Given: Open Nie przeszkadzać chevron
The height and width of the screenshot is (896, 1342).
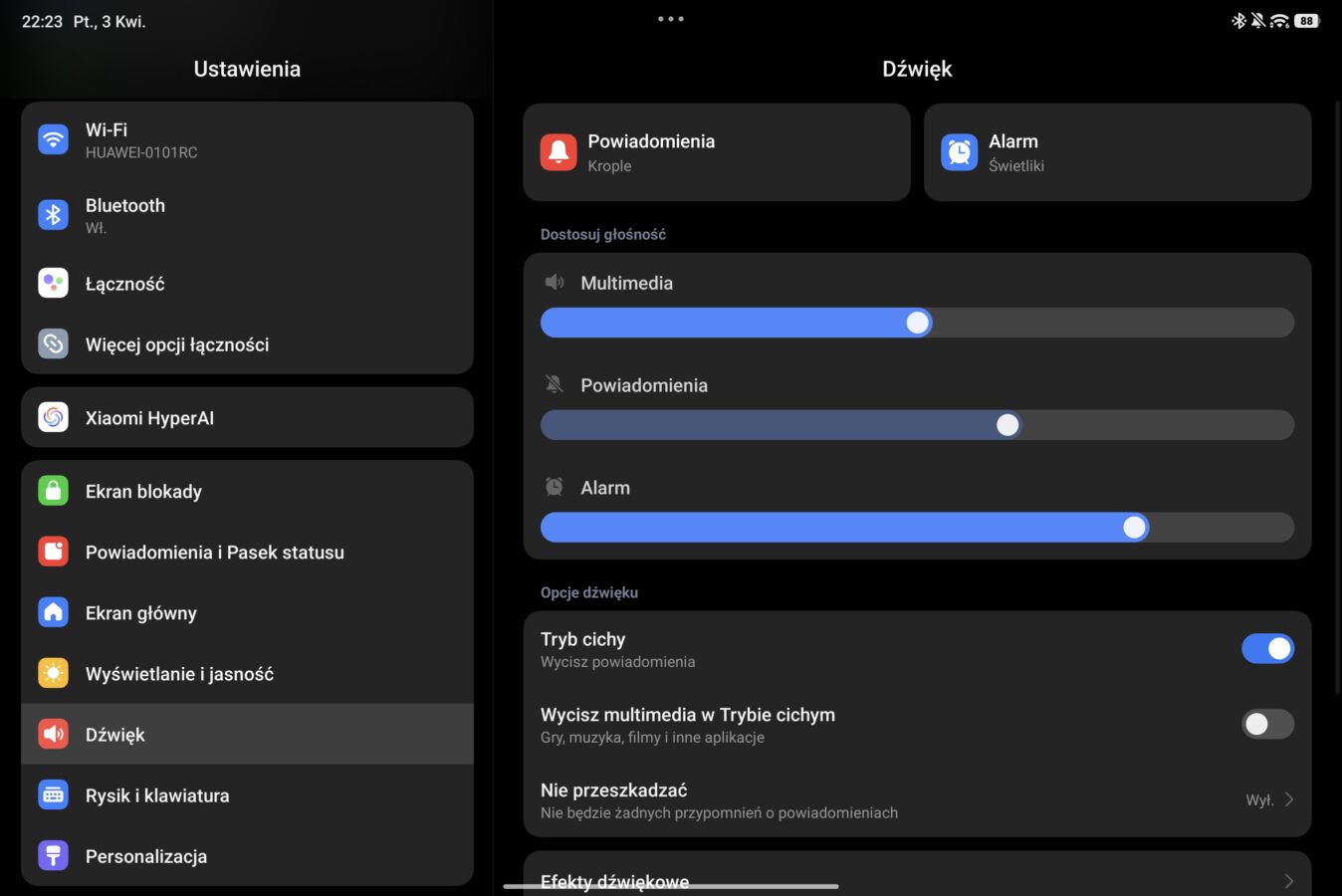Looking at the screenshot, I should [1288, 800].
